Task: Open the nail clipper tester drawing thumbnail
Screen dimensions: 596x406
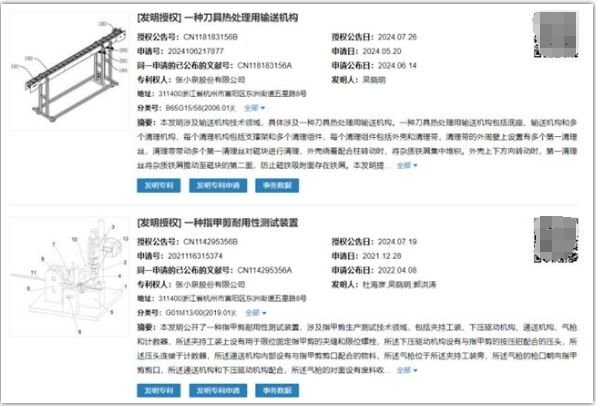Action: coord(69,276)
